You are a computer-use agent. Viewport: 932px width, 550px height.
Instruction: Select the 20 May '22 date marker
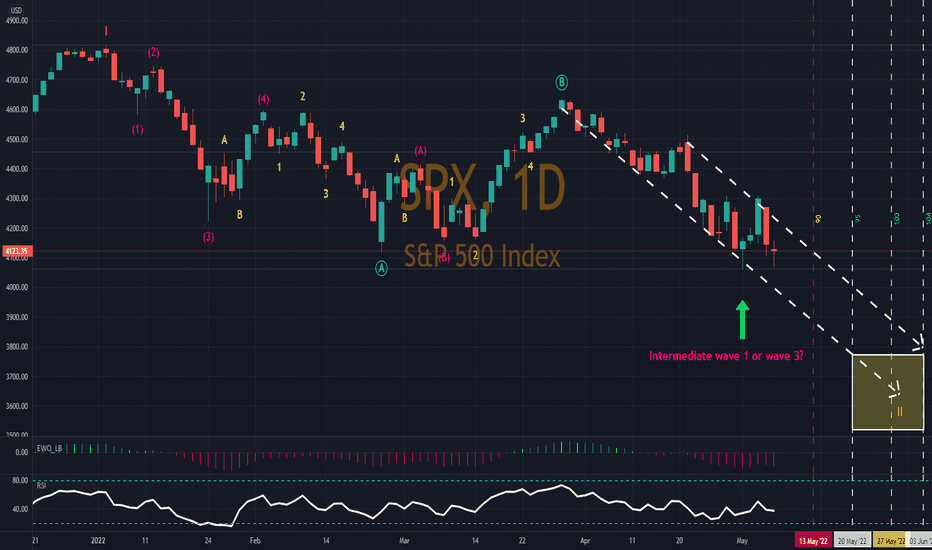tap(852, 540)
